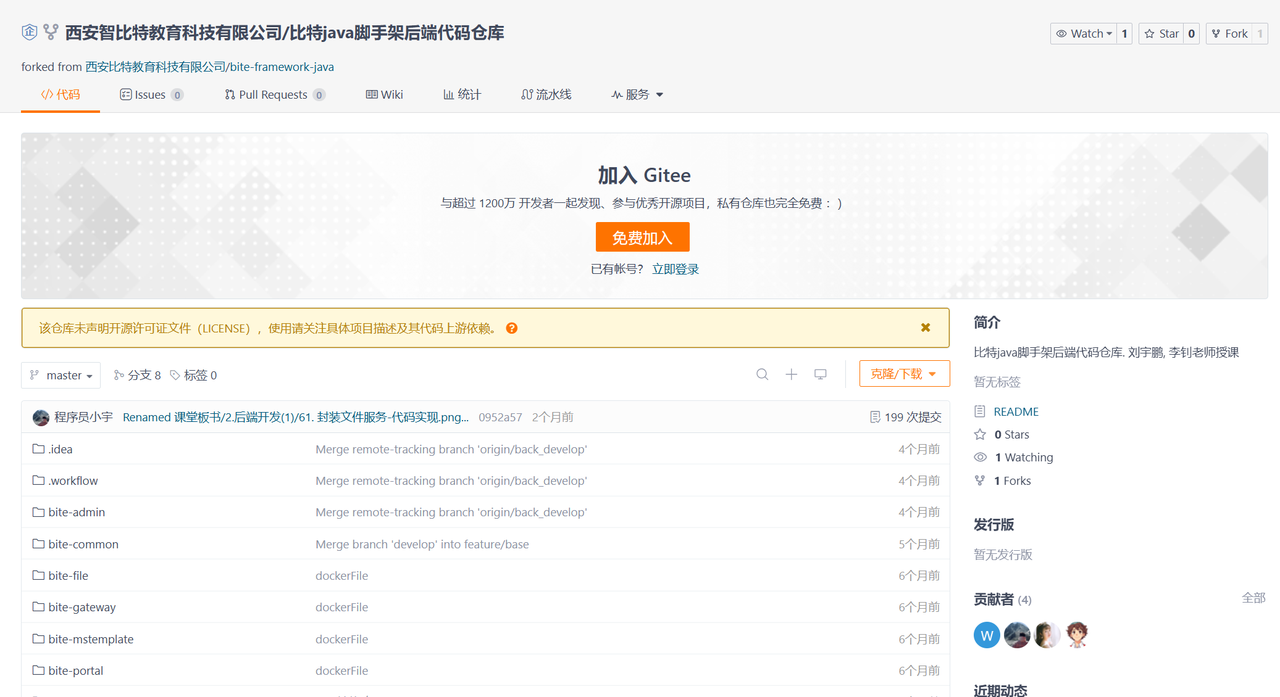Open the bite-gateway folder

pyautogui.click(x=82, y=607)
